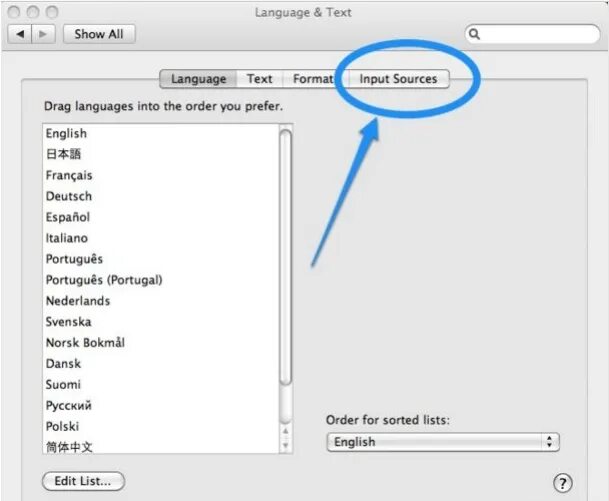The image size is (609, 501).
Task: Go back with the left arrow button
Action: coord(20,34)
